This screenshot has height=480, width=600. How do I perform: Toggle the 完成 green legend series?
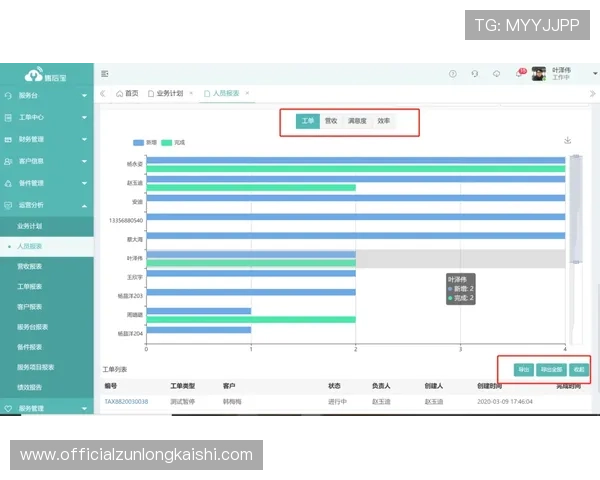(x=168, y=142)
